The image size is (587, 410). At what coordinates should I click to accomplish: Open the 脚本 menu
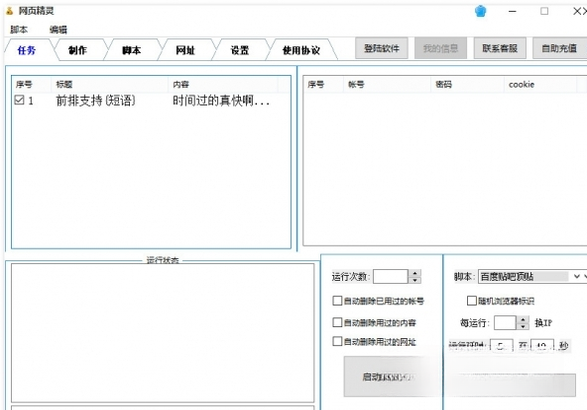[19, 30]
